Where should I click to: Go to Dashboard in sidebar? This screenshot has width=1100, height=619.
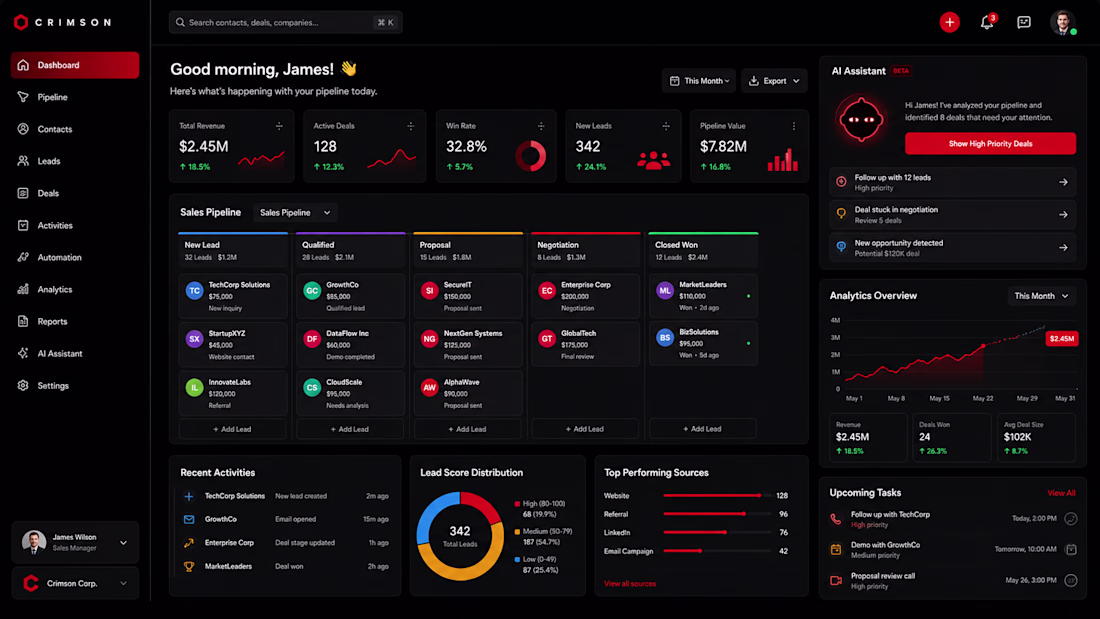[75, 65]
